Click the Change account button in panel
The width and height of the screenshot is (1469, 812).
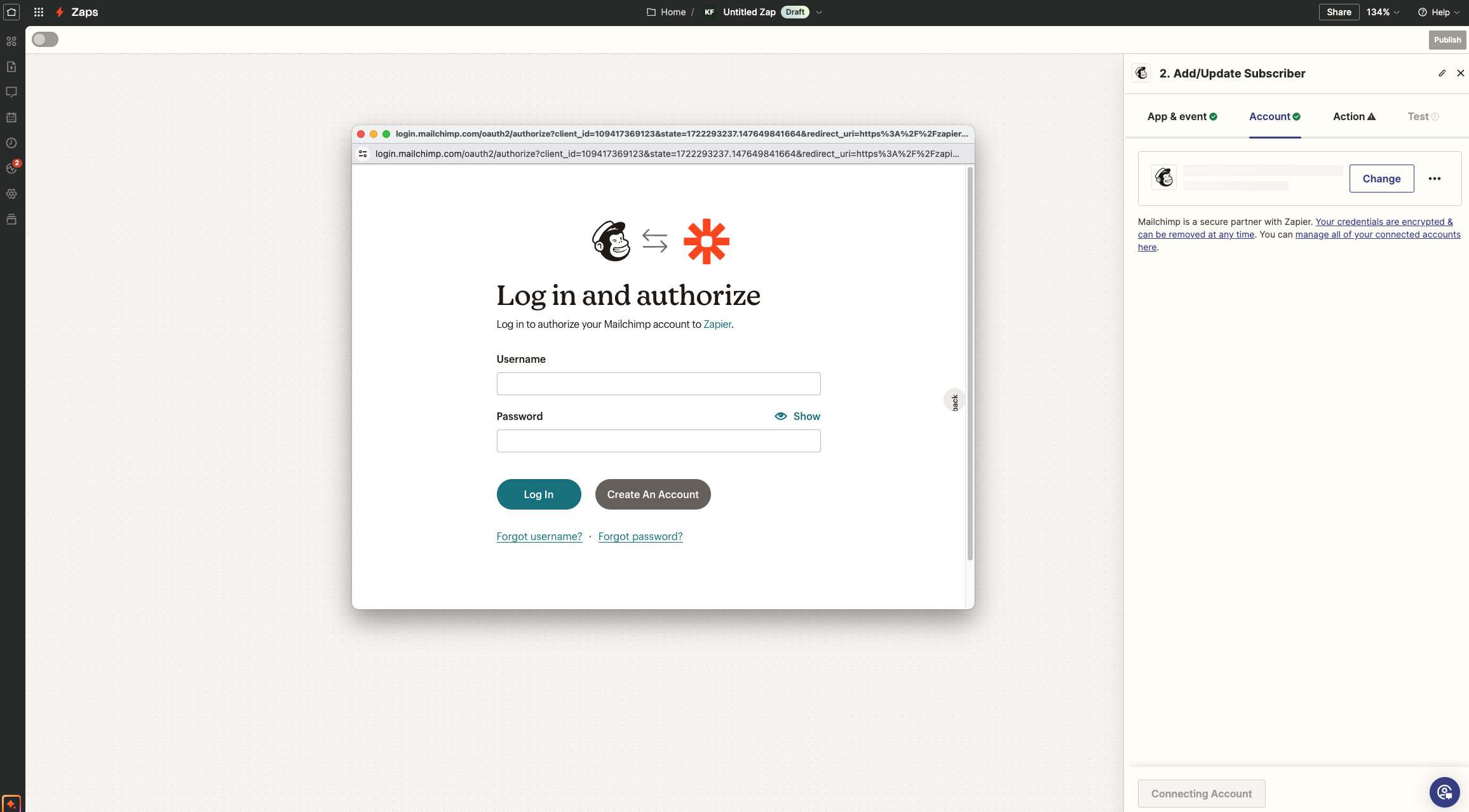(x=1381, y=178)
